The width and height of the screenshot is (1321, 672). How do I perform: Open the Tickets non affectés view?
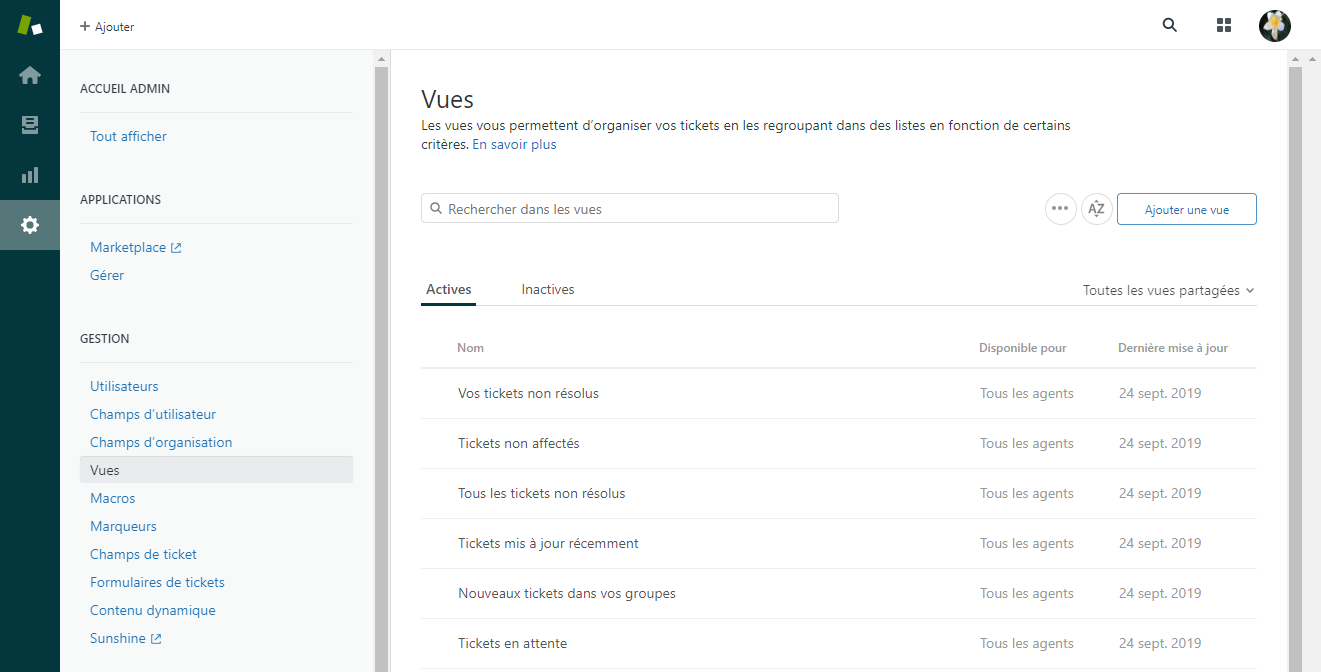(x=518, y=443)
